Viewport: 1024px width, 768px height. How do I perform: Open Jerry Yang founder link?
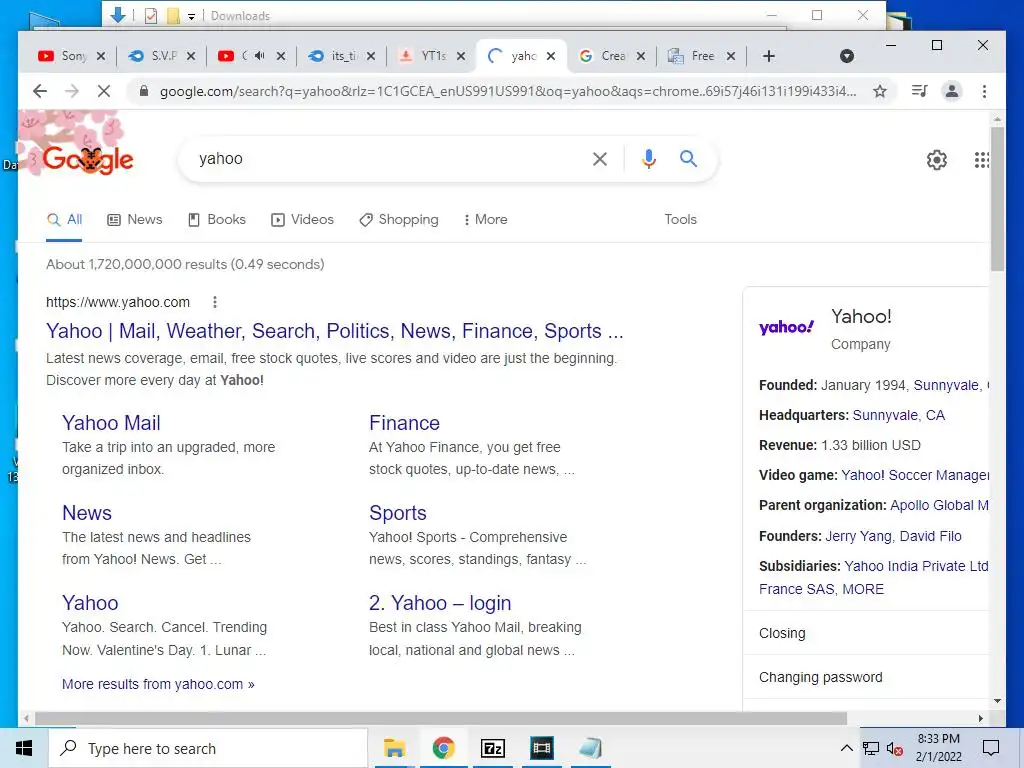pos(858,536)
